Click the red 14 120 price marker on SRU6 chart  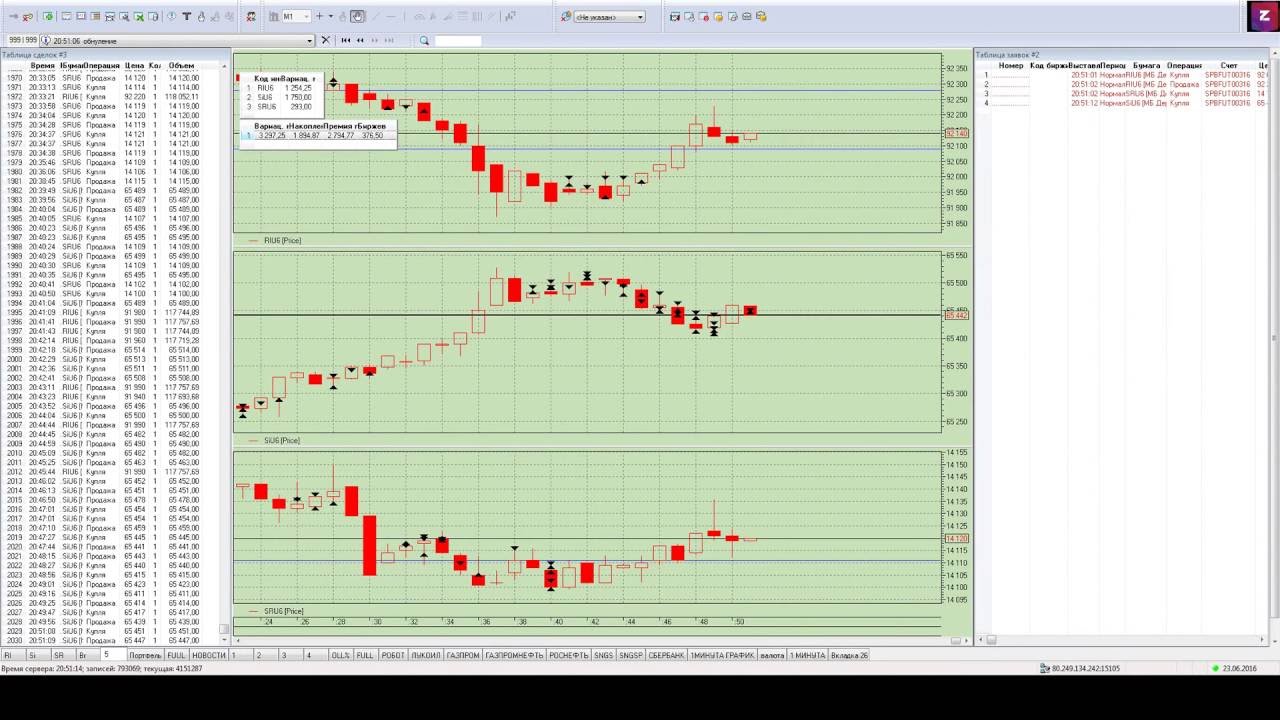(956, 539)
